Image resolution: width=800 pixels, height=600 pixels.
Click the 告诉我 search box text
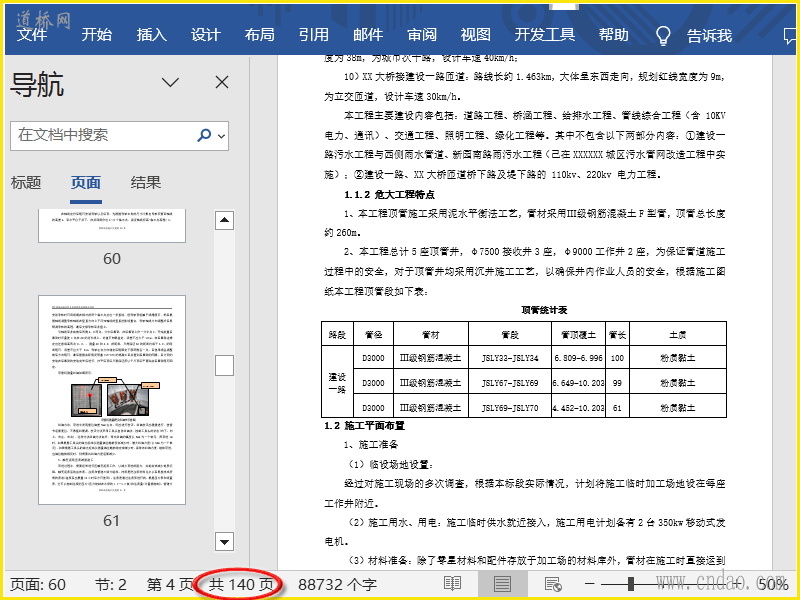(x=709, y=35)
